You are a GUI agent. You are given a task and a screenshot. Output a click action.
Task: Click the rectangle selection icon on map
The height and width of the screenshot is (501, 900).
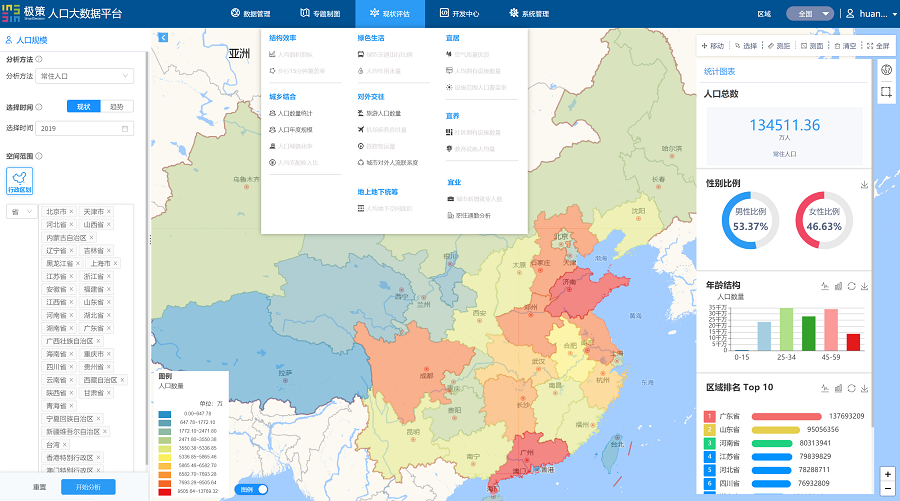tap(886, 91)
